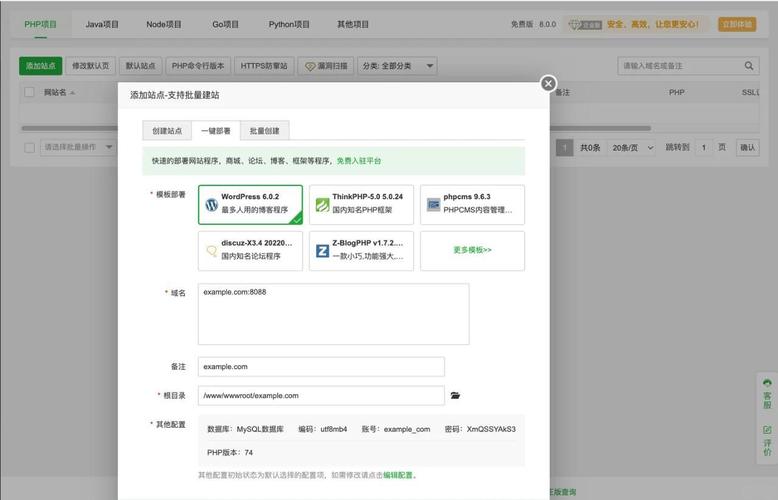This screenshot has width=778, height=500.
Task: Click the 默认站点 button
Action: (140, 65)
